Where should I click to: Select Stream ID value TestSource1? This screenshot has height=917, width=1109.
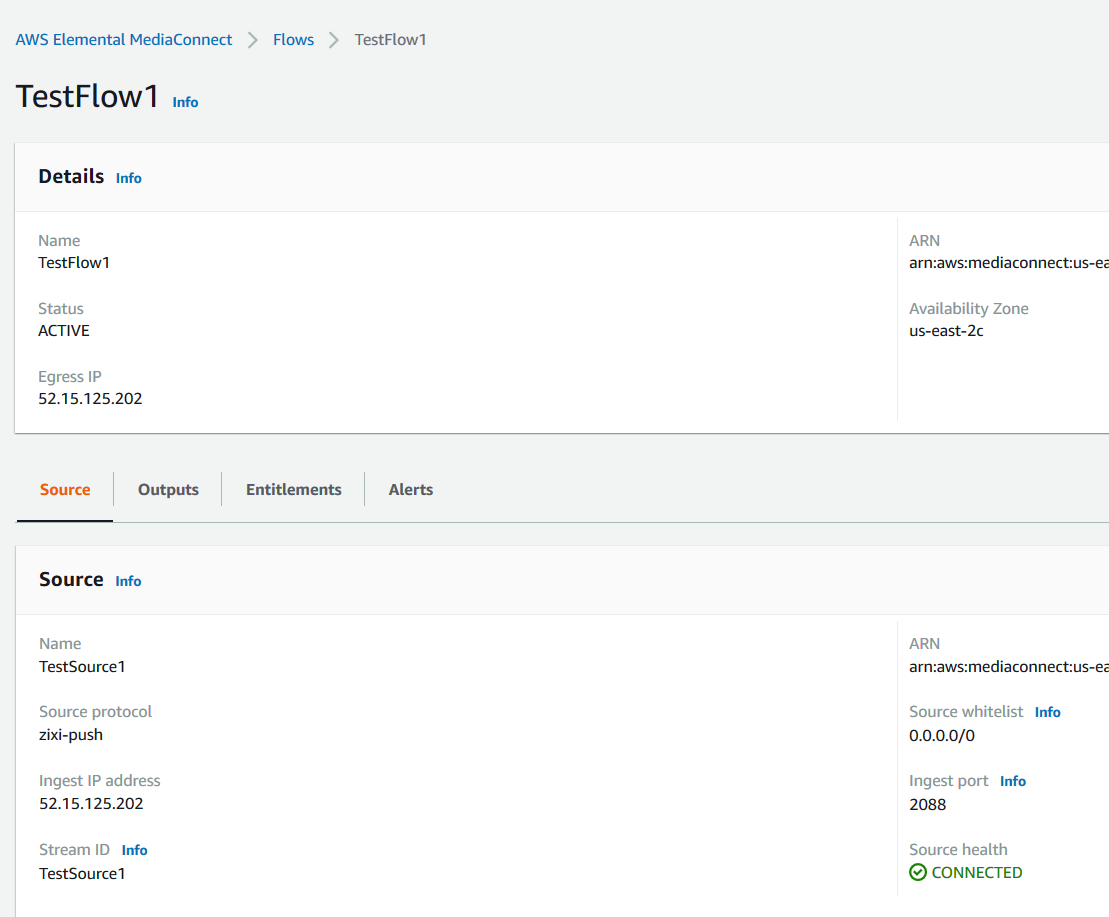[x=82, y=874]
